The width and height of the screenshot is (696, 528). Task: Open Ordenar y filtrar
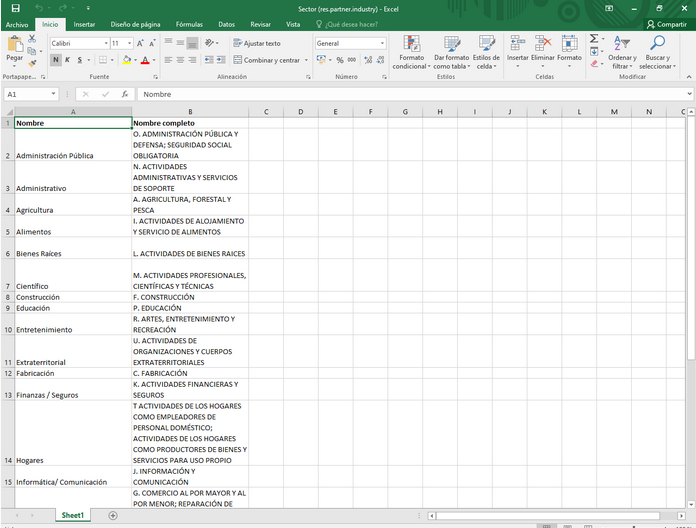click(622, 52)
